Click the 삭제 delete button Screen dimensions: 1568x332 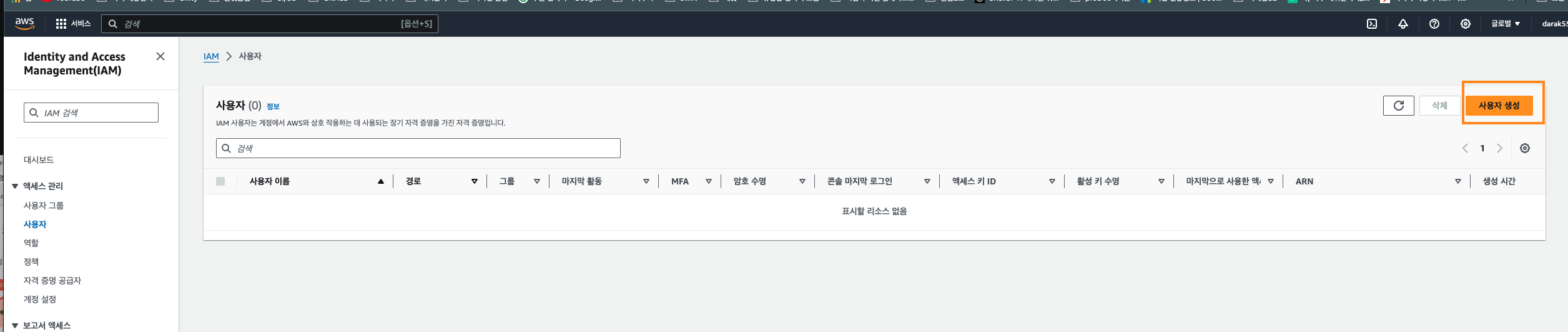[x=1439, y=106]
